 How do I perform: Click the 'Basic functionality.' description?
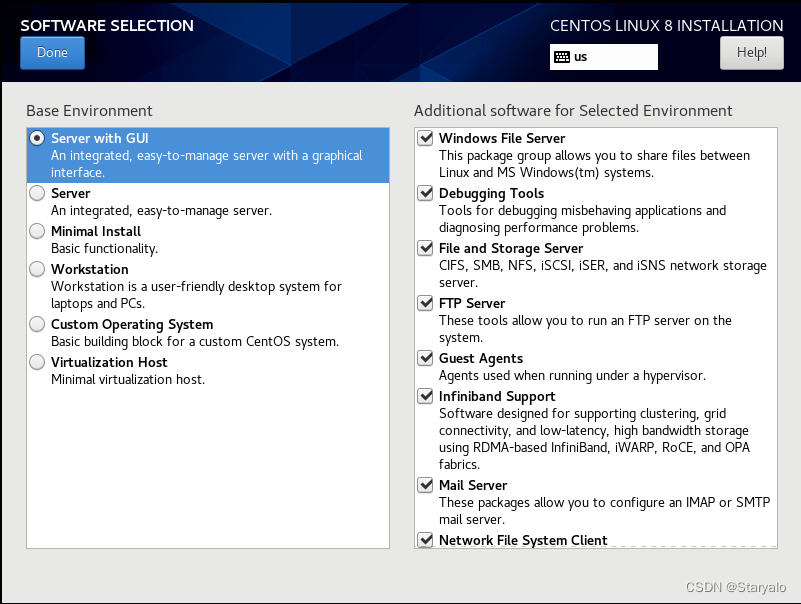pyautogui.click(x=104, y=248)
